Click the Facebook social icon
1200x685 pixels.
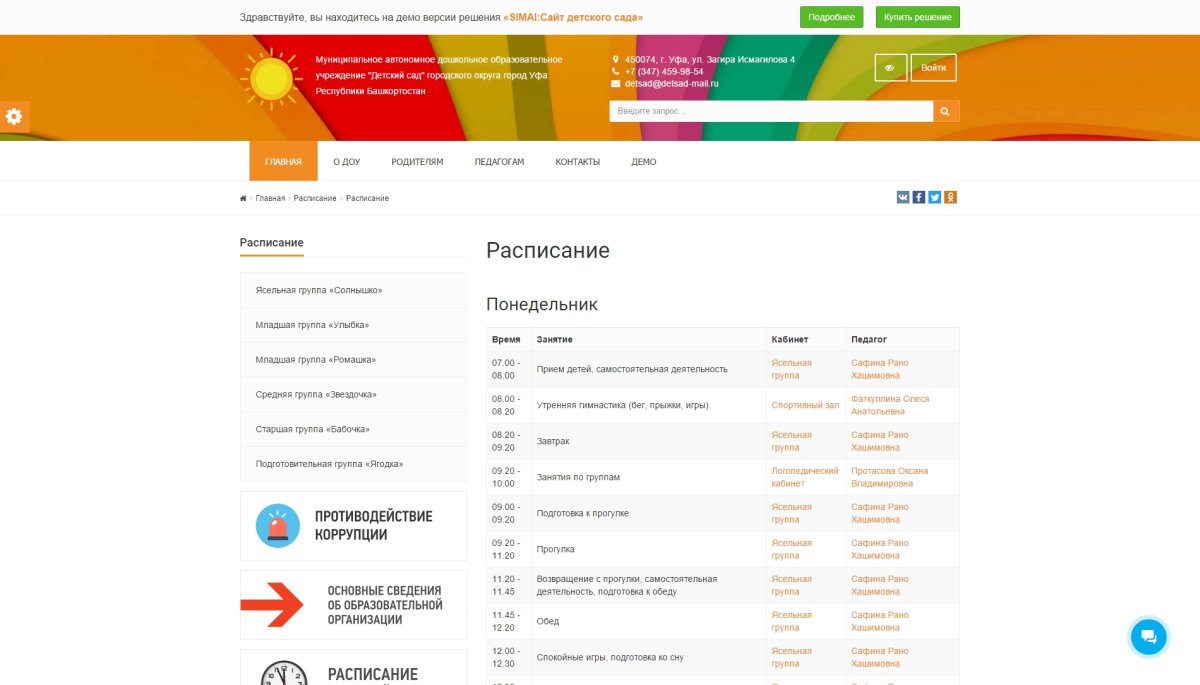point(919,197)
